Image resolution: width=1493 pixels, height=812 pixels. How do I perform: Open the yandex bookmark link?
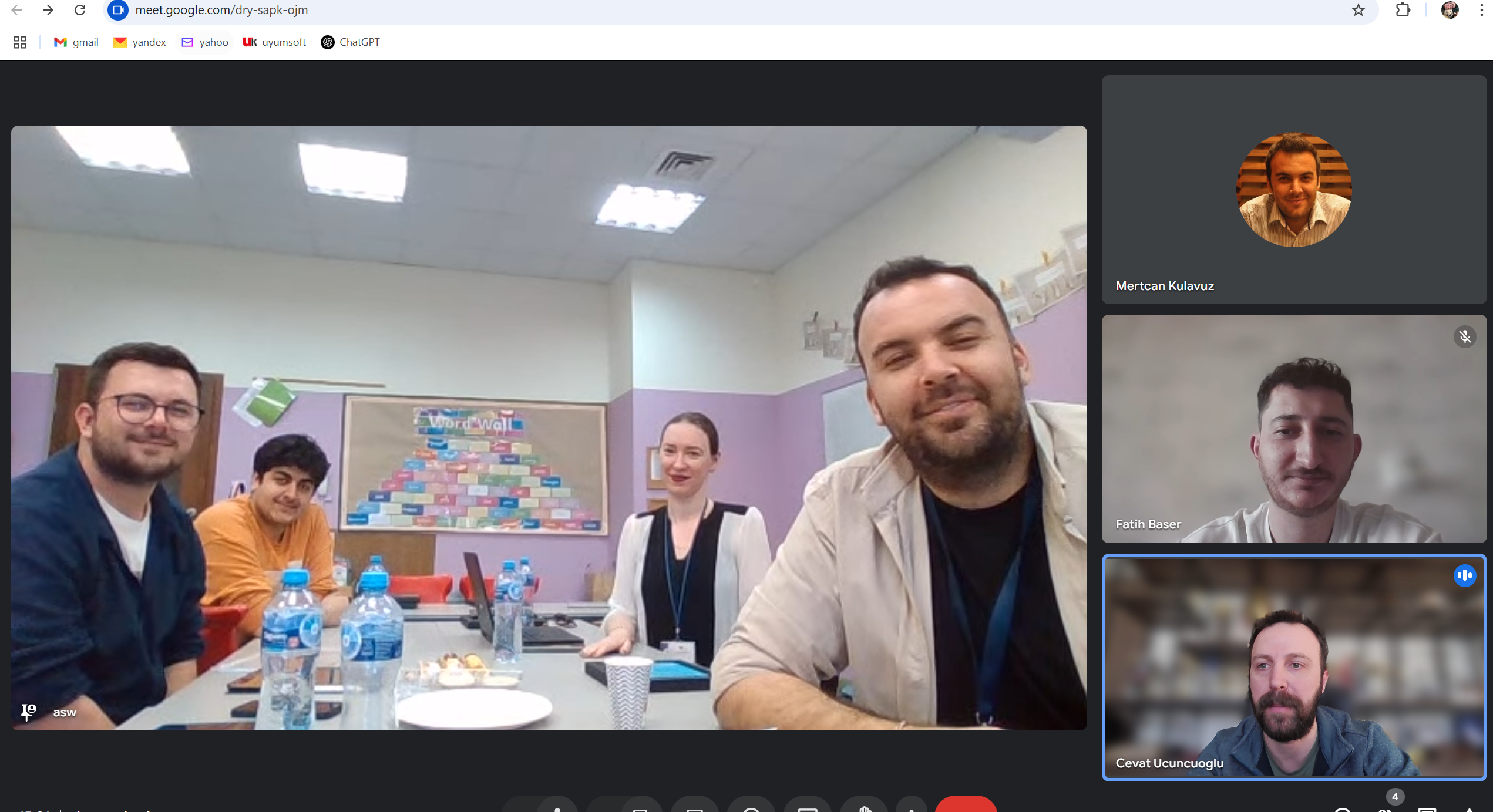pos(140,42)
